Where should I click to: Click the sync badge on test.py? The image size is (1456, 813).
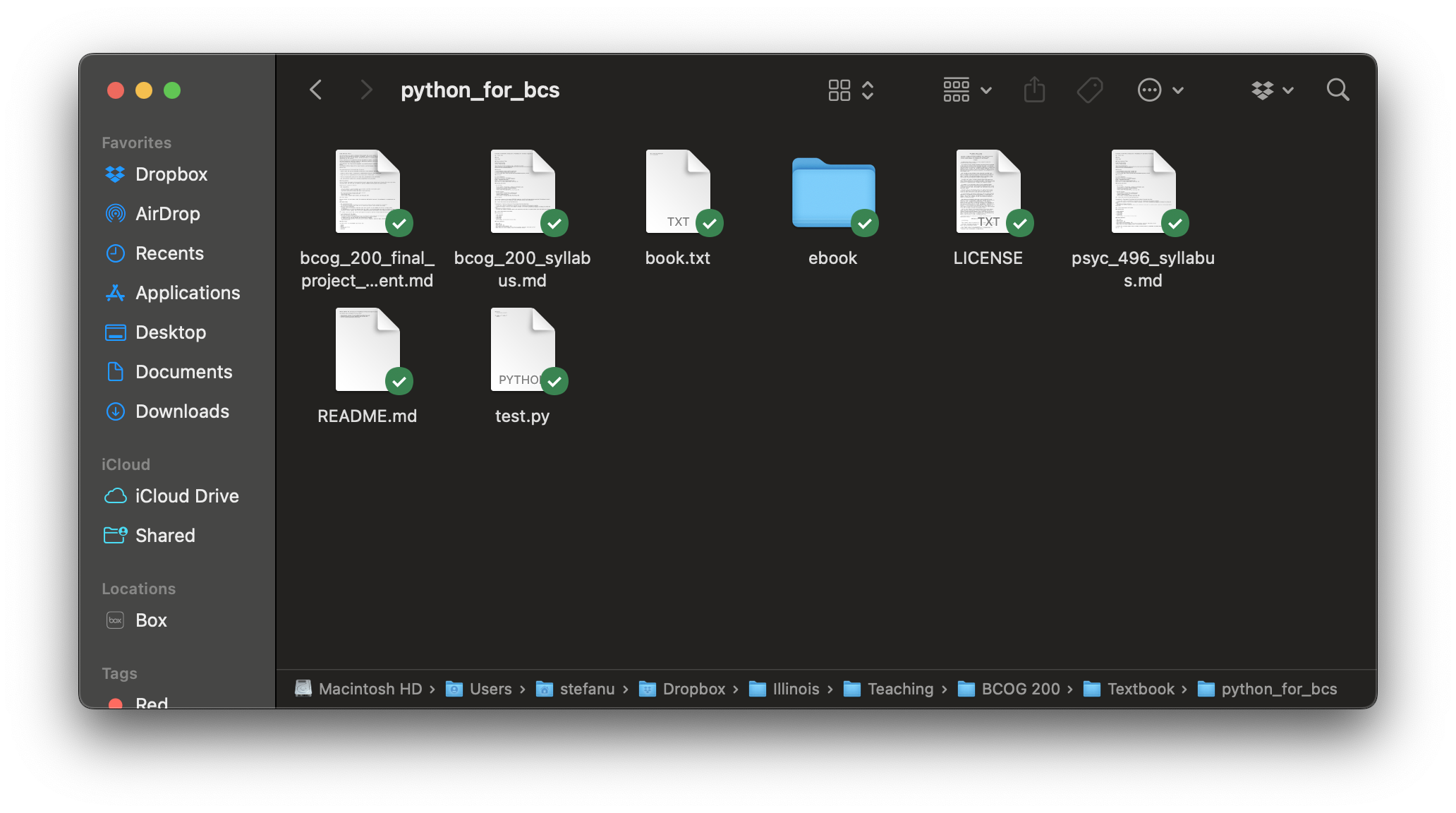coord(554,381)
